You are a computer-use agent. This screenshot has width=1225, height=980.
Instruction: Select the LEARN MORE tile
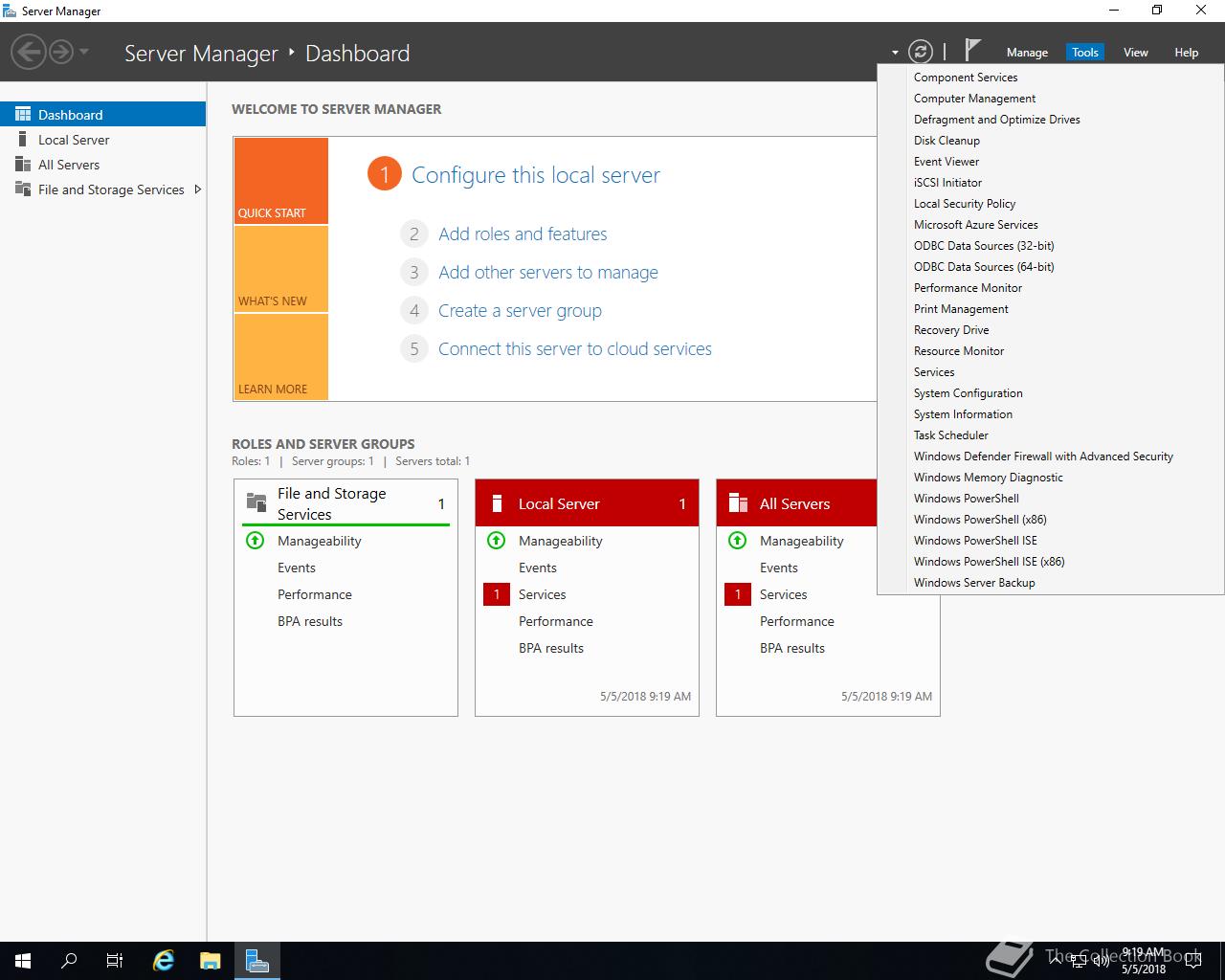[x=280, y=357]
